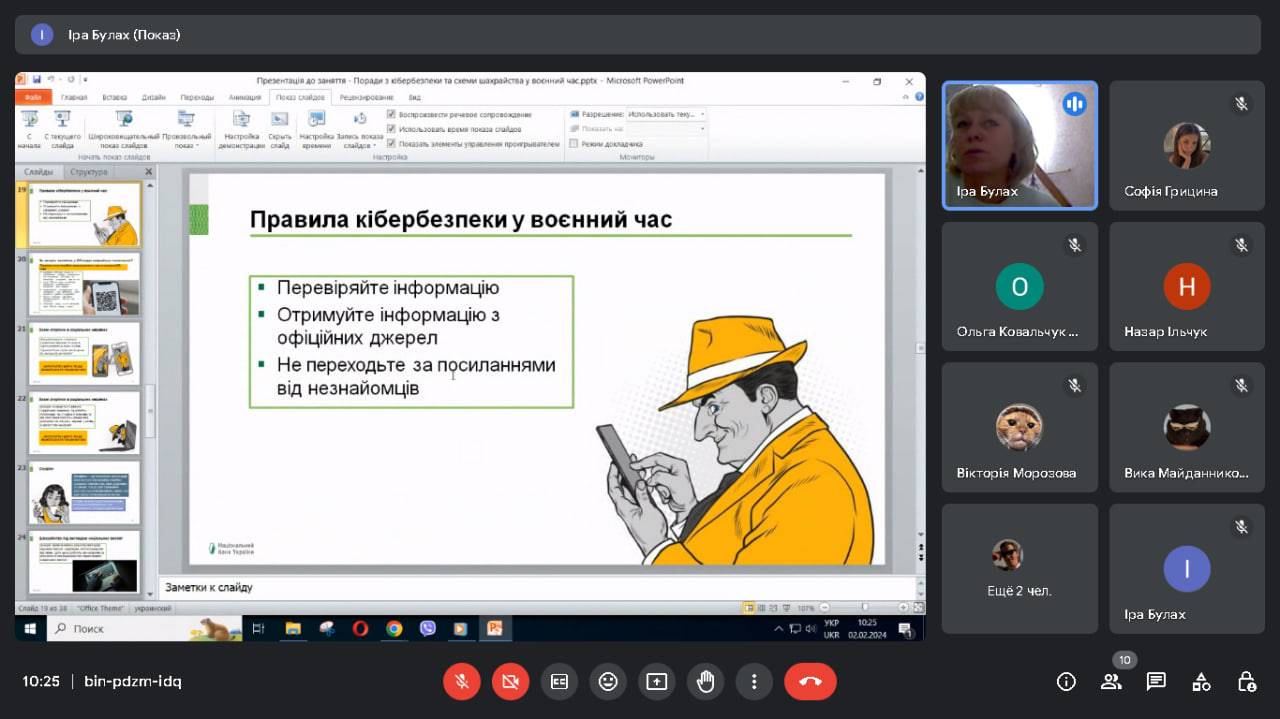The image size is (1280, 719).
Task: Open the Transitions ribbon tab
Action: (x=197, y=98)
